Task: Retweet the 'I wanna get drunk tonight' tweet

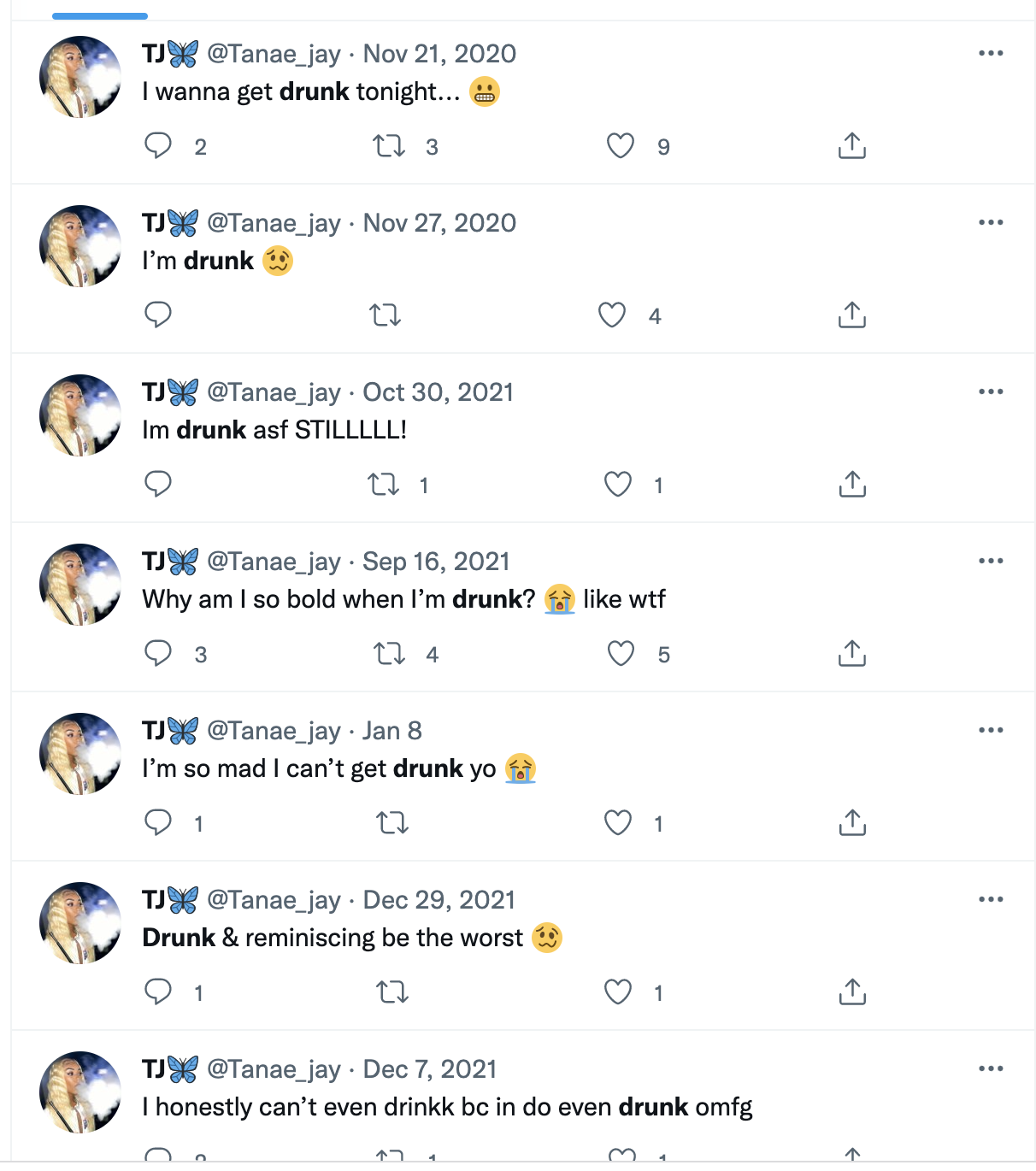Action: click(x=389, y=146)
